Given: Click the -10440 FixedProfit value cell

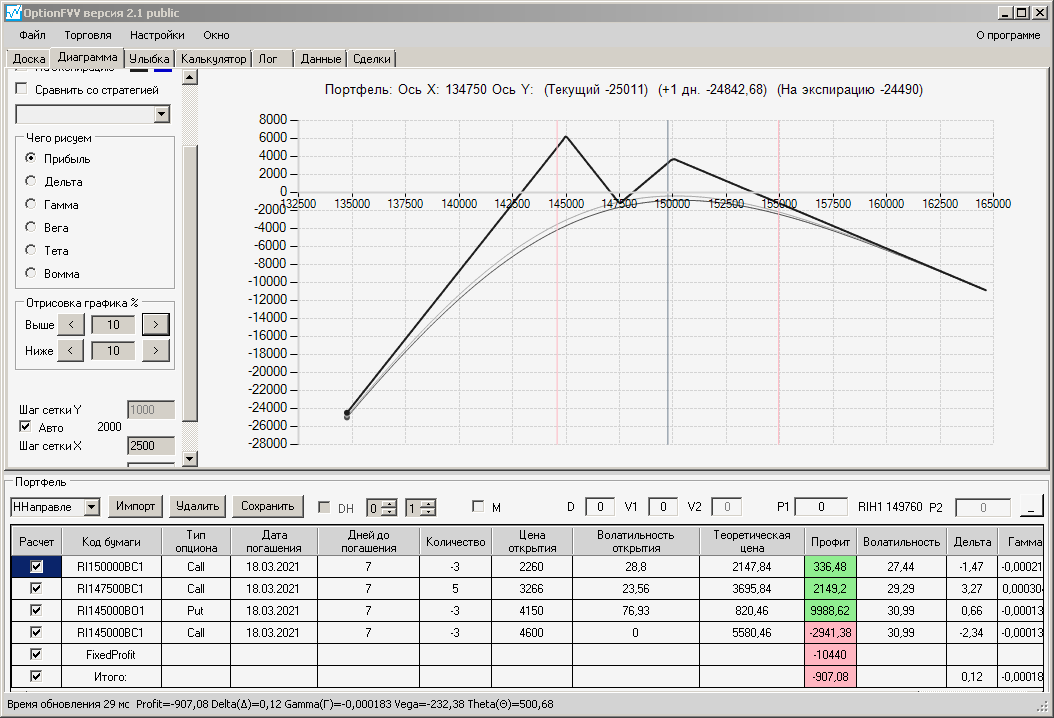Looking at the screenshot, I should coord(829,654).
